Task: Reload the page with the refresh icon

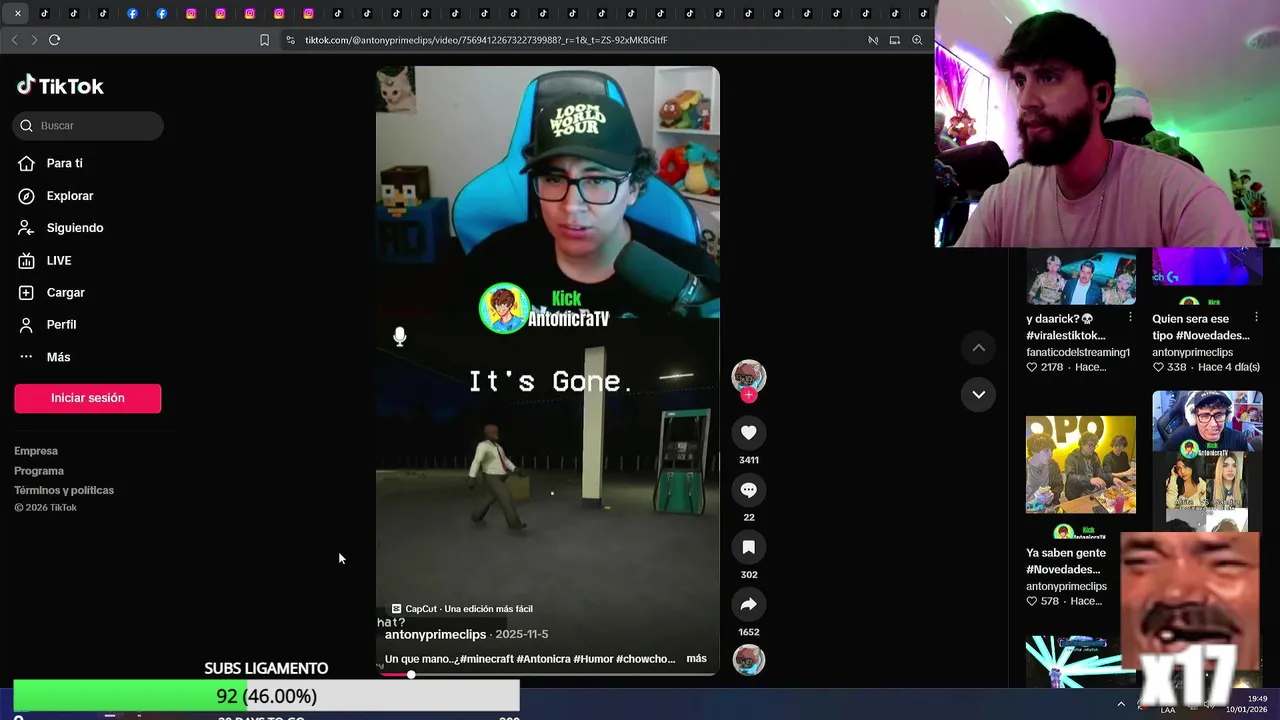Action: click(55, 40)
